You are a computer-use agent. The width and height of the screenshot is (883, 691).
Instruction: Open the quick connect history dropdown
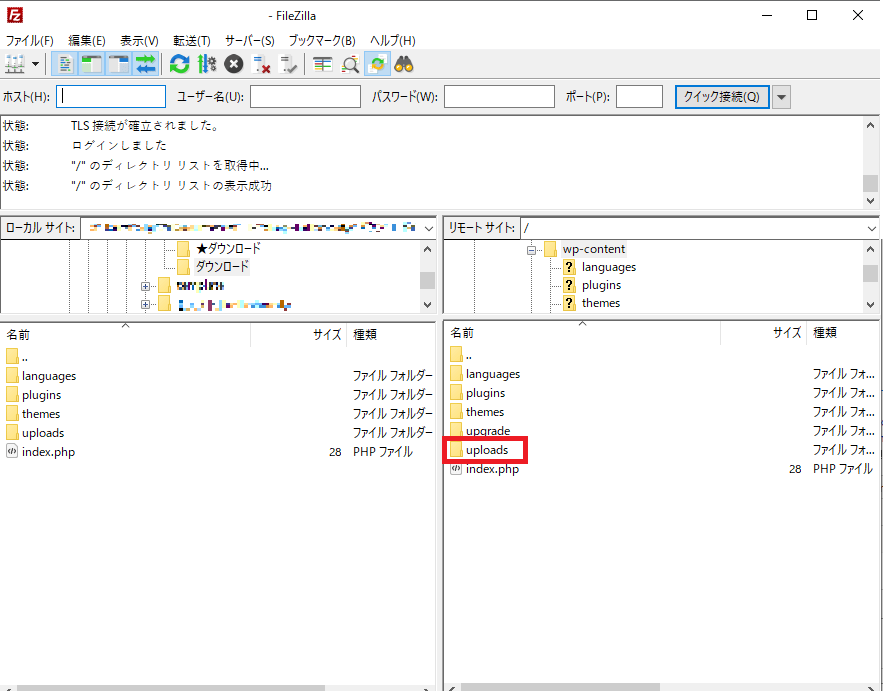tap(782, 97)
